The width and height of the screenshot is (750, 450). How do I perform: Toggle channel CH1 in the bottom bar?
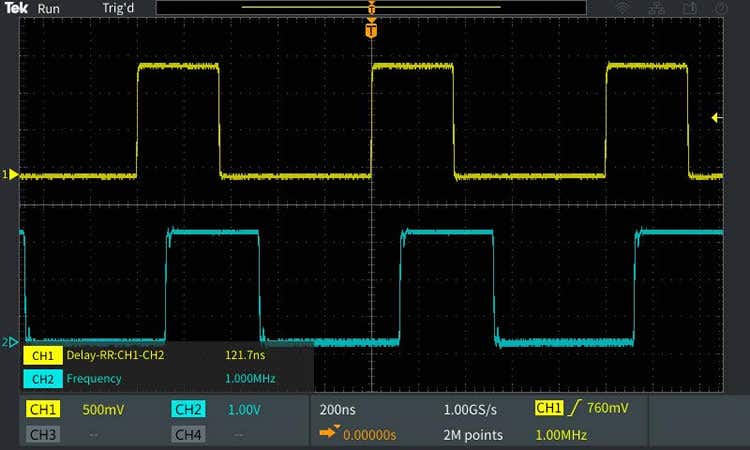click(x=43, y=409)
